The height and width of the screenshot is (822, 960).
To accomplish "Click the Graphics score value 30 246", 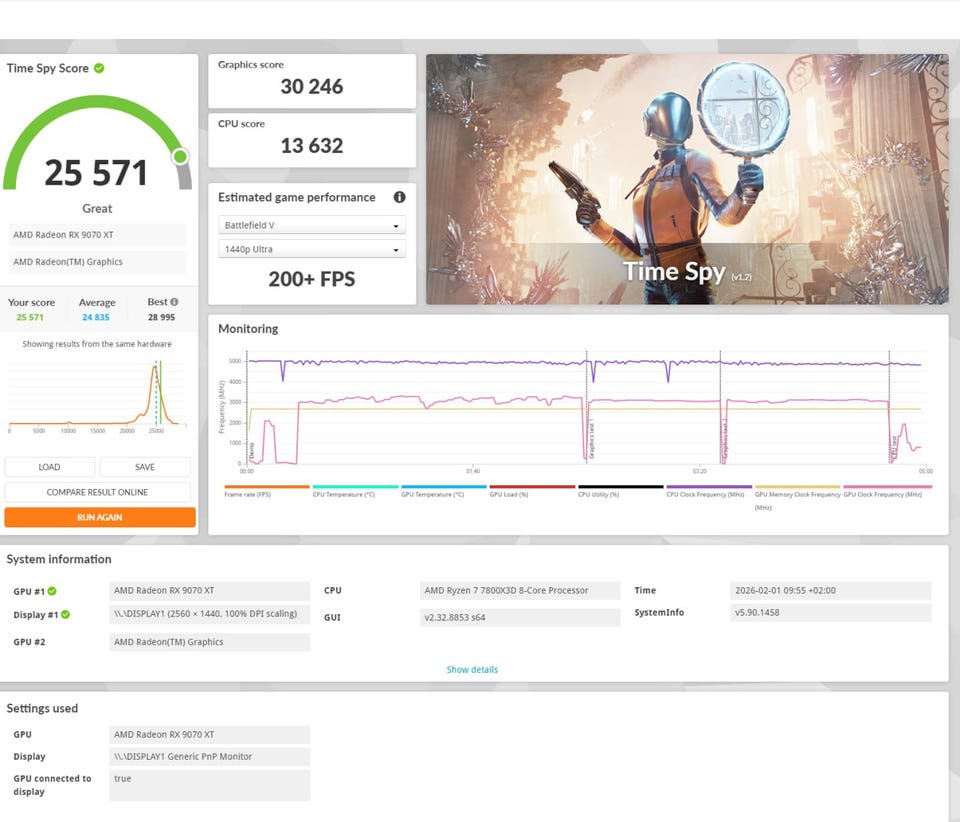I will (x=312, y=86).
